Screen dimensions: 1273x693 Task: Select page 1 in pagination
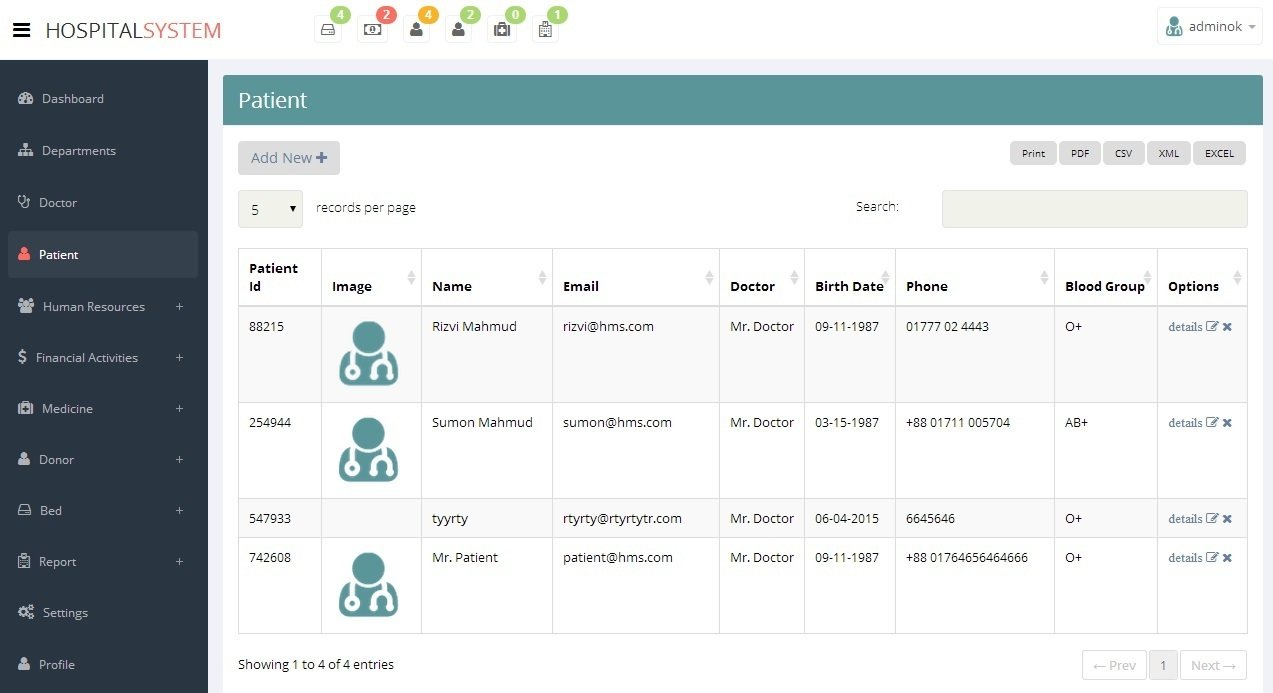[1163, 665]
